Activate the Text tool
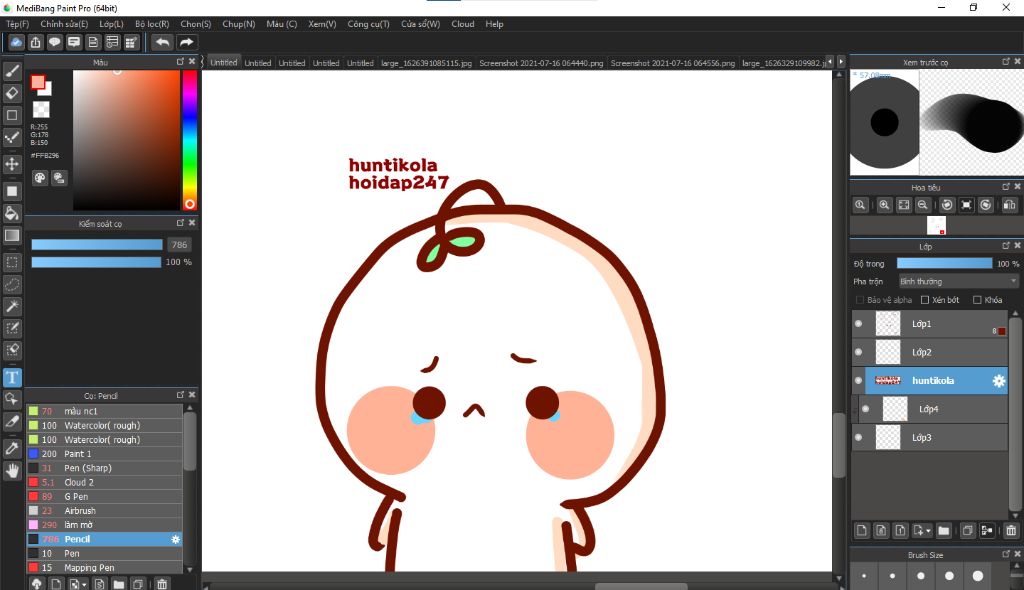 [x=12, y=378]
